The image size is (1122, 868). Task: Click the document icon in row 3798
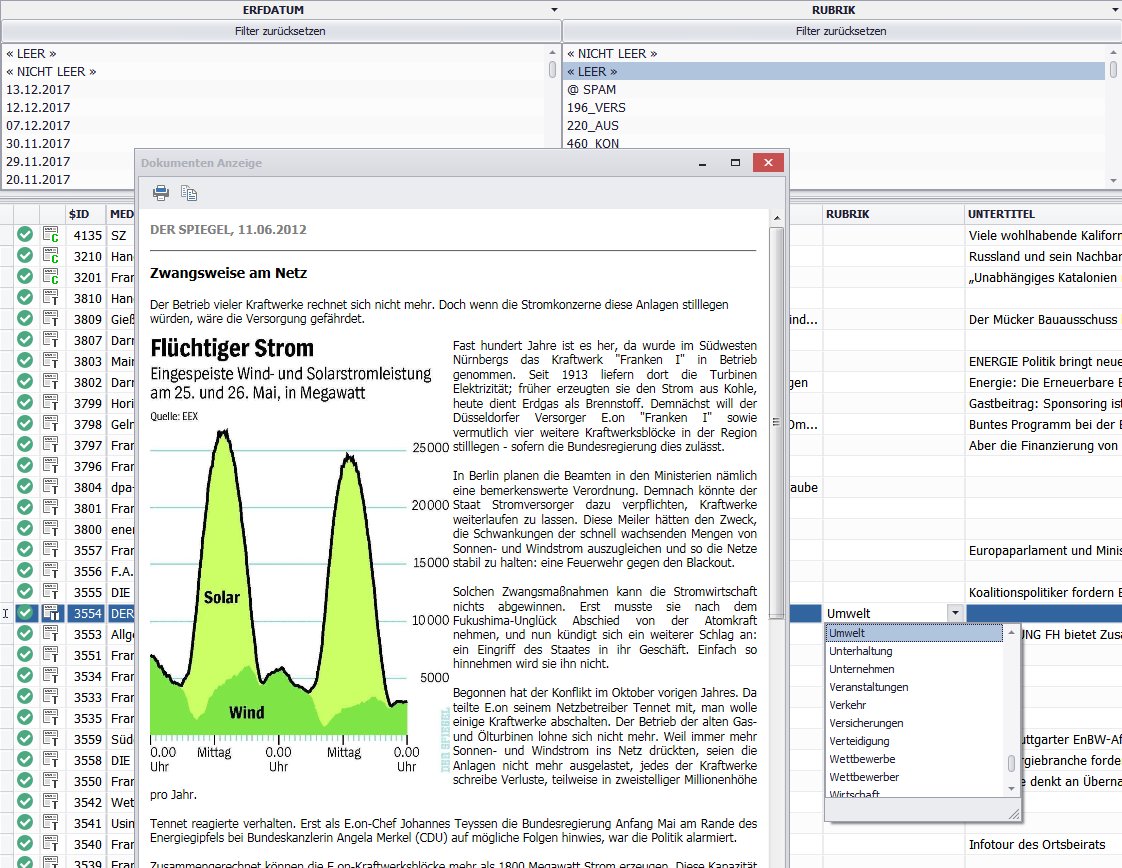pos(51,424)
